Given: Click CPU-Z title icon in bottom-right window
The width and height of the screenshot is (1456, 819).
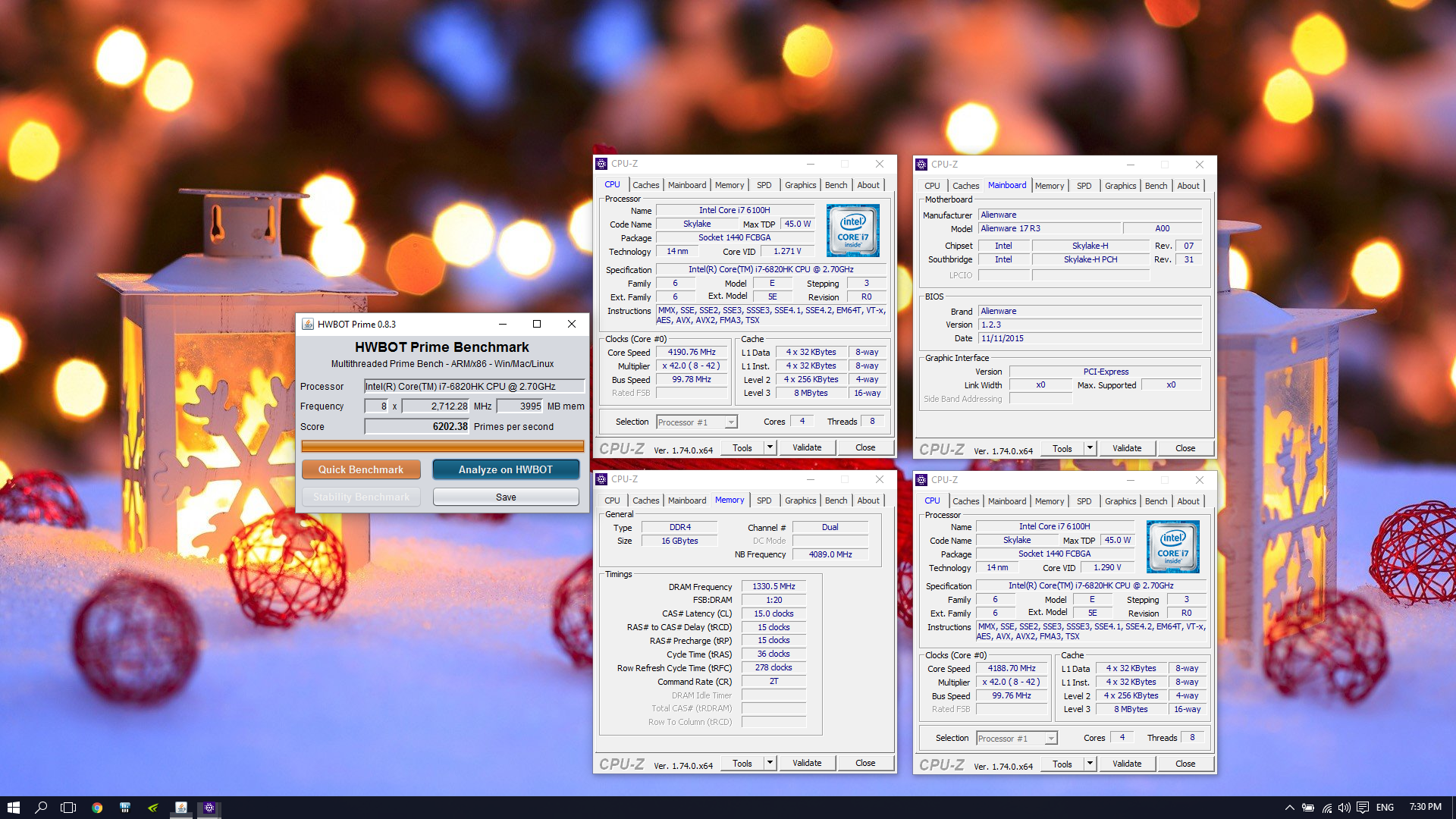Looking at the screenshot, I should point(921,480).
